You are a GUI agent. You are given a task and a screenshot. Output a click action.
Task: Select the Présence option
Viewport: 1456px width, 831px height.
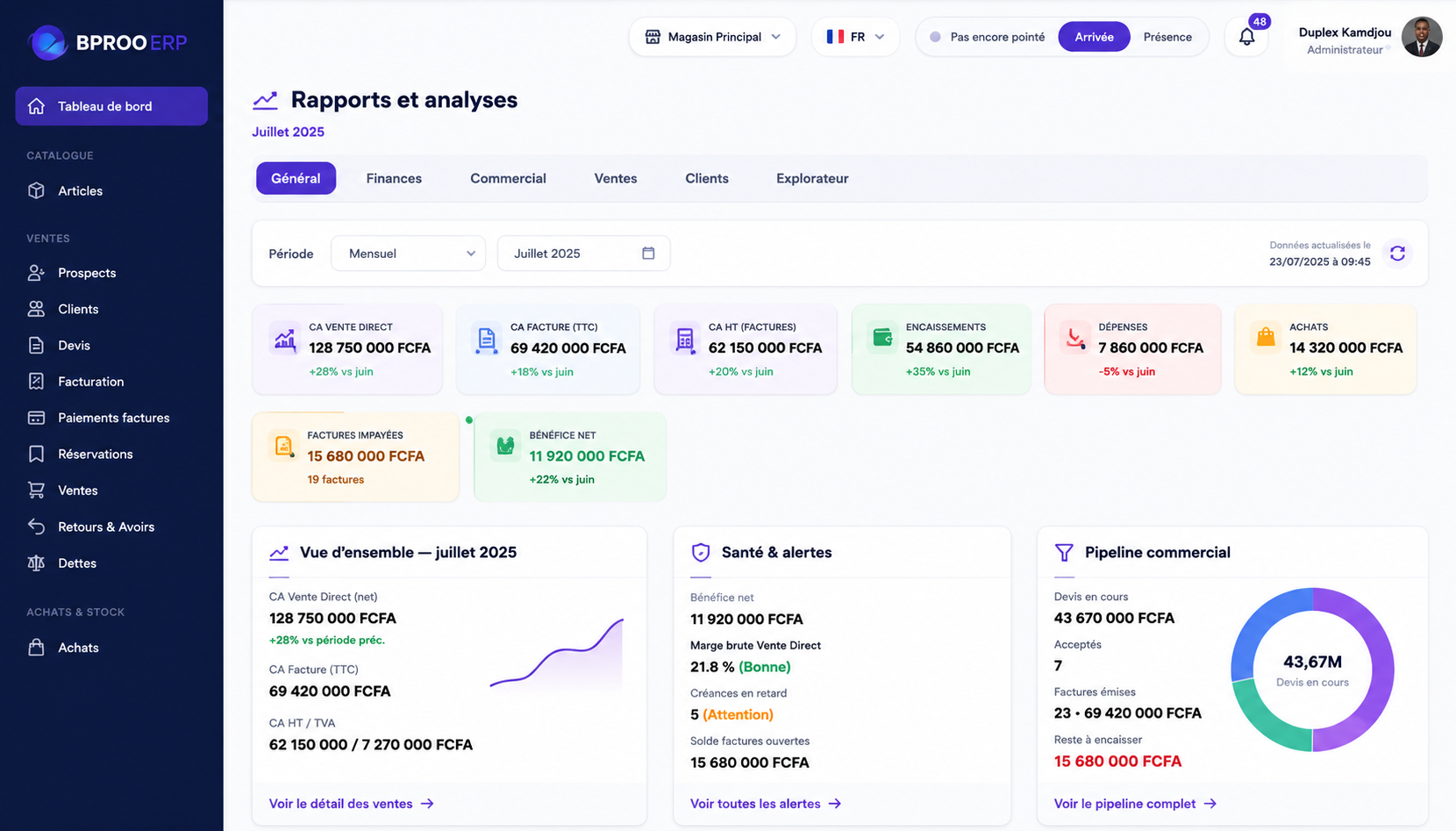pos(1167,37)
